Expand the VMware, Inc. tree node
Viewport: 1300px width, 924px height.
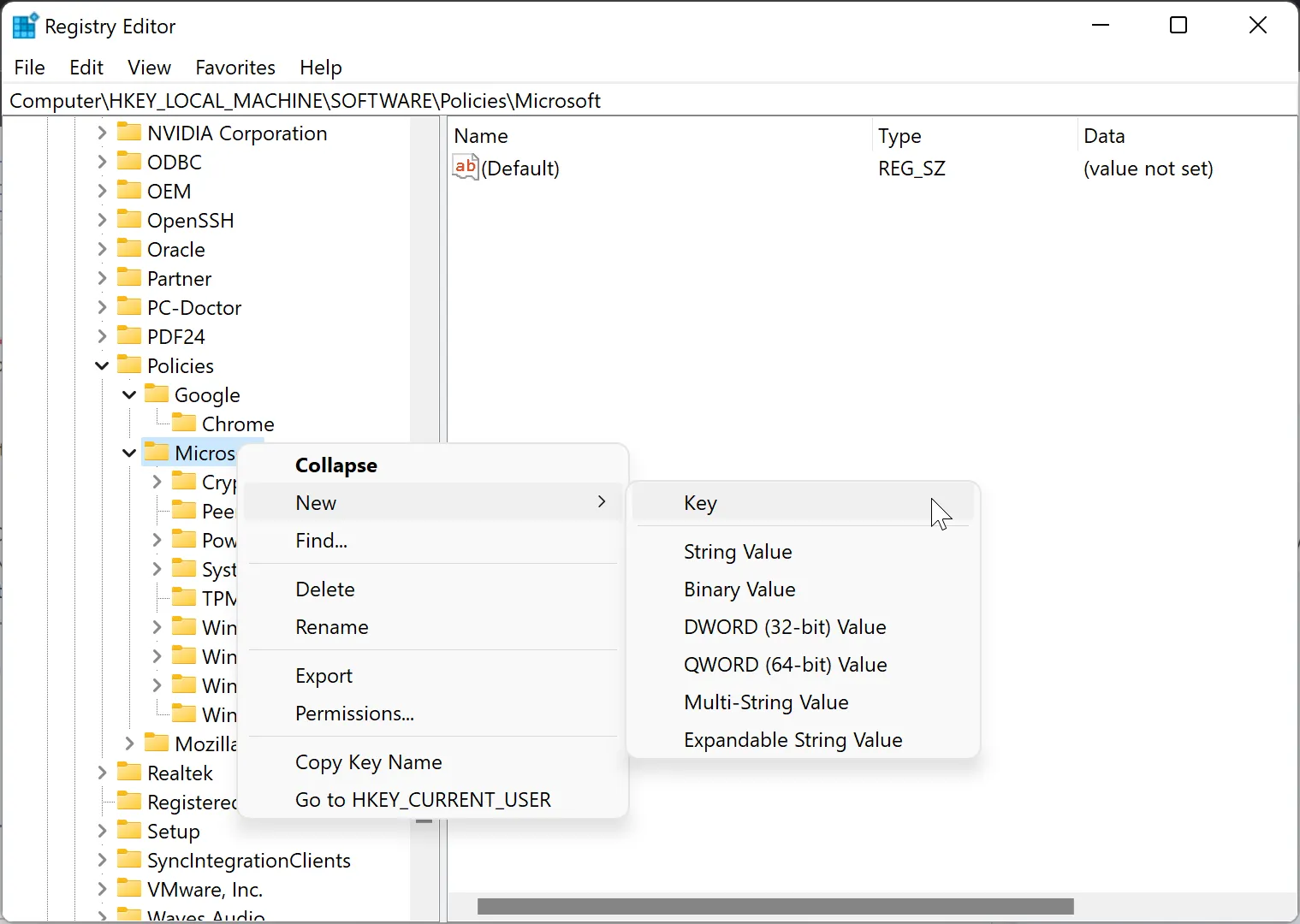click(101, 889)
